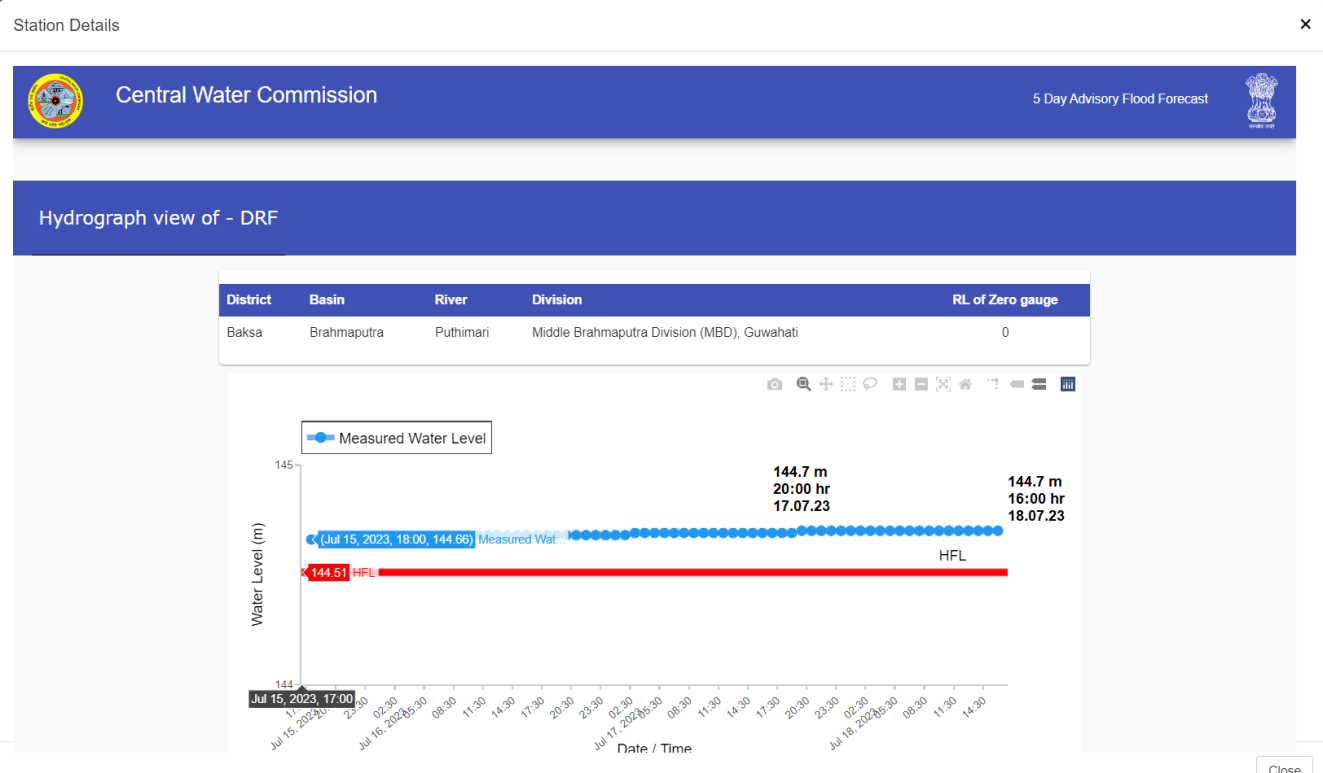The image size is (1323, 773).
Task: Click the Central Water Commission logo
Action: [x=55, y=101]
